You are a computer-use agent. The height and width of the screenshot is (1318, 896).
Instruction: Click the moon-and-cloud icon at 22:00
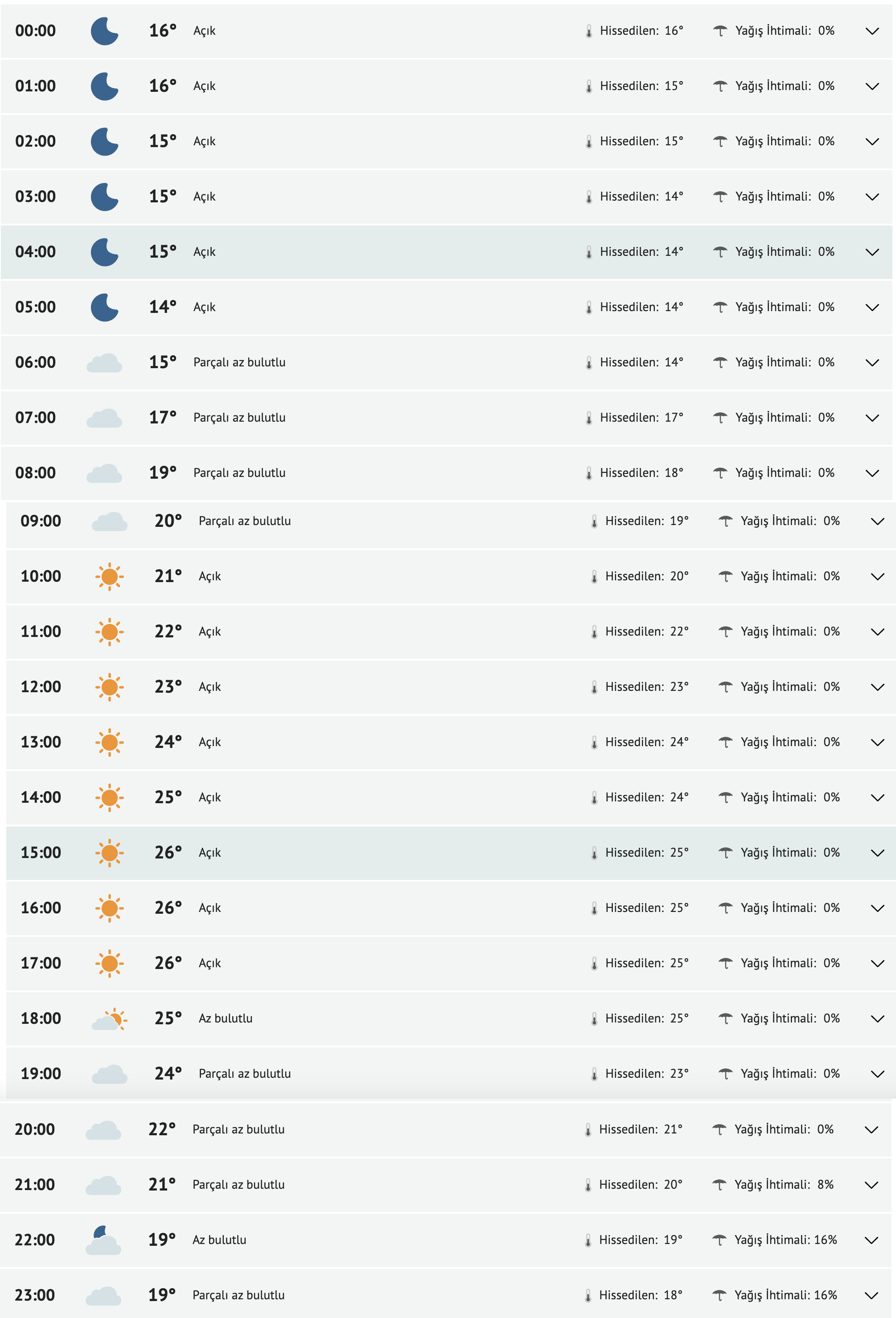pos(103,1240)
